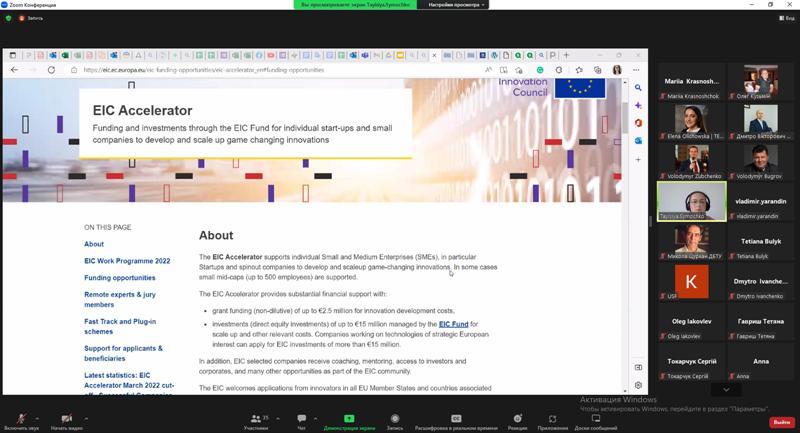Click the View button at top right
This screenshot has width=800, height=433.
click(787, 18)
